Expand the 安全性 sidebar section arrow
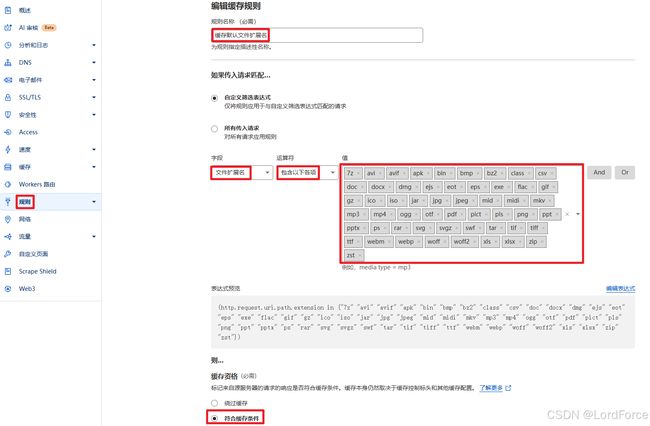 coord(94,114)
